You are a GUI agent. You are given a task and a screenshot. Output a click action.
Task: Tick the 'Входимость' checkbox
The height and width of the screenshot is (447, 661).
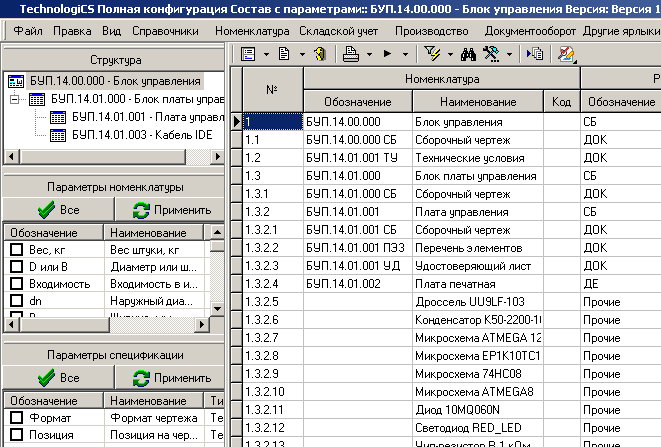tap(16, 283)
